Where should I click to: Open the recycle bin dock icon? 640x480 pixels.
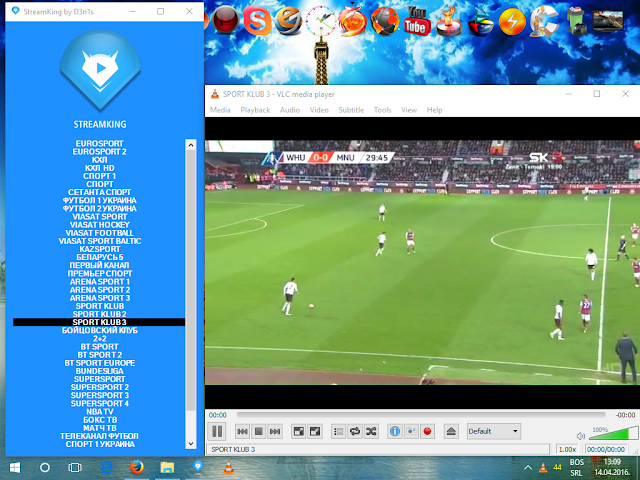coord(577,20)
